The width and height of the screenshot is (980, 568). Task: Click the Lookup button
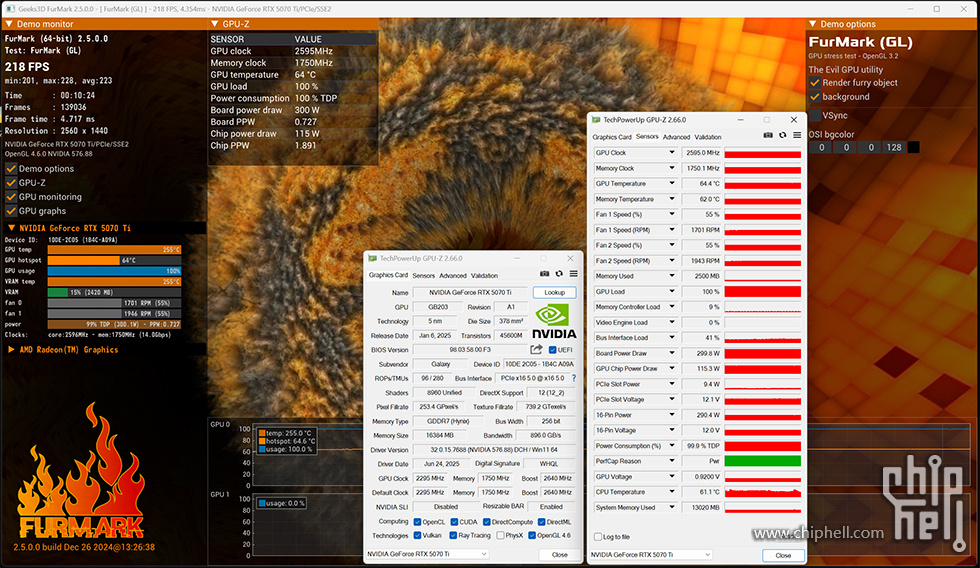(x=554, y=292)
